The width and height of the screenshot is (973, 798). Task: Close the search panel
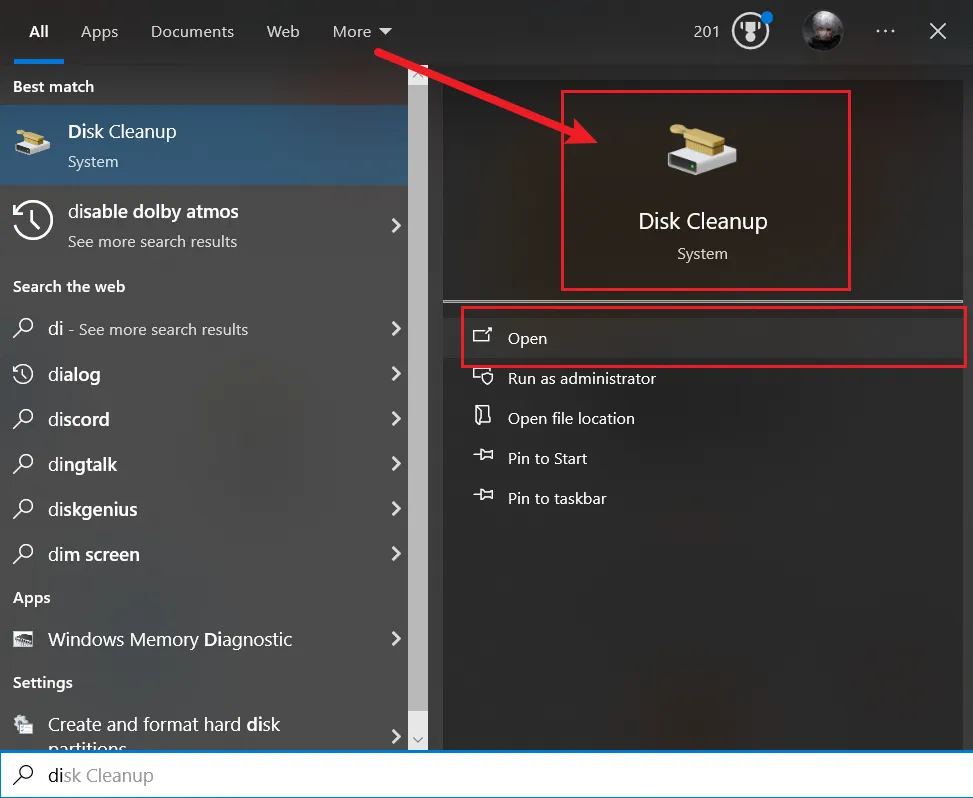[938, 31]
